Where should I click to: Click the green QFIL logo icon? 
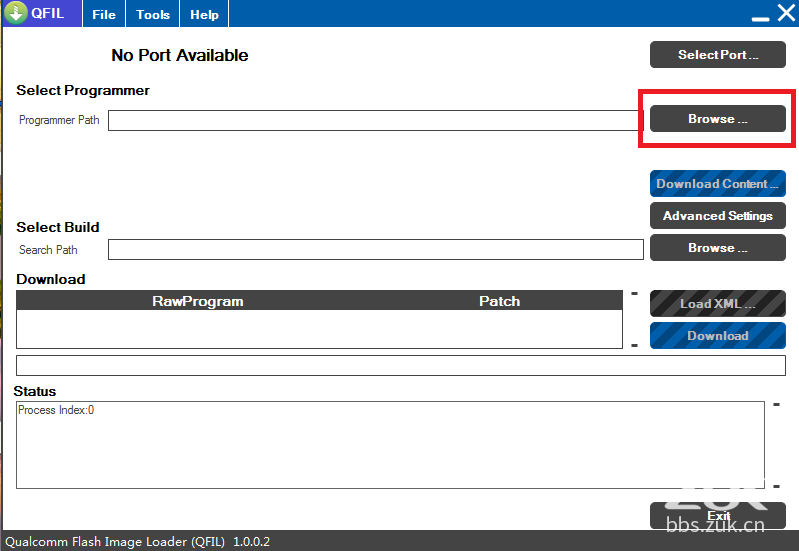15,14
